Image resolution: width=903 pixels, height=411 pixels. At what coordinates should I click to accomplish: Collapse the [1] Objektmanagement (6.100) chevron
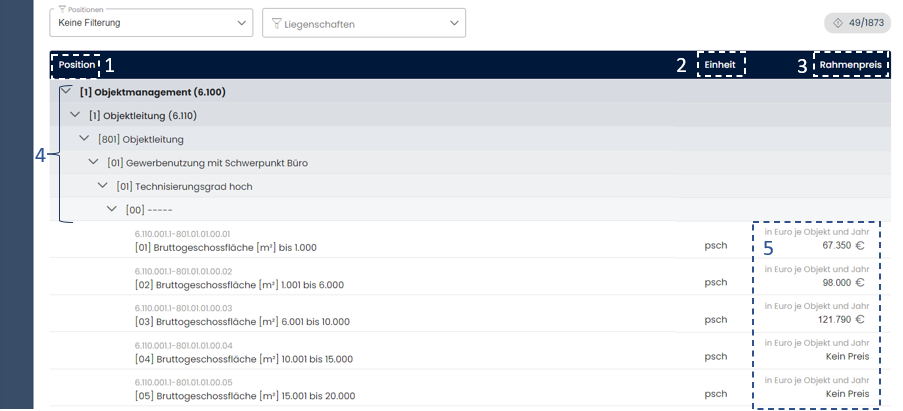[66, 92]
